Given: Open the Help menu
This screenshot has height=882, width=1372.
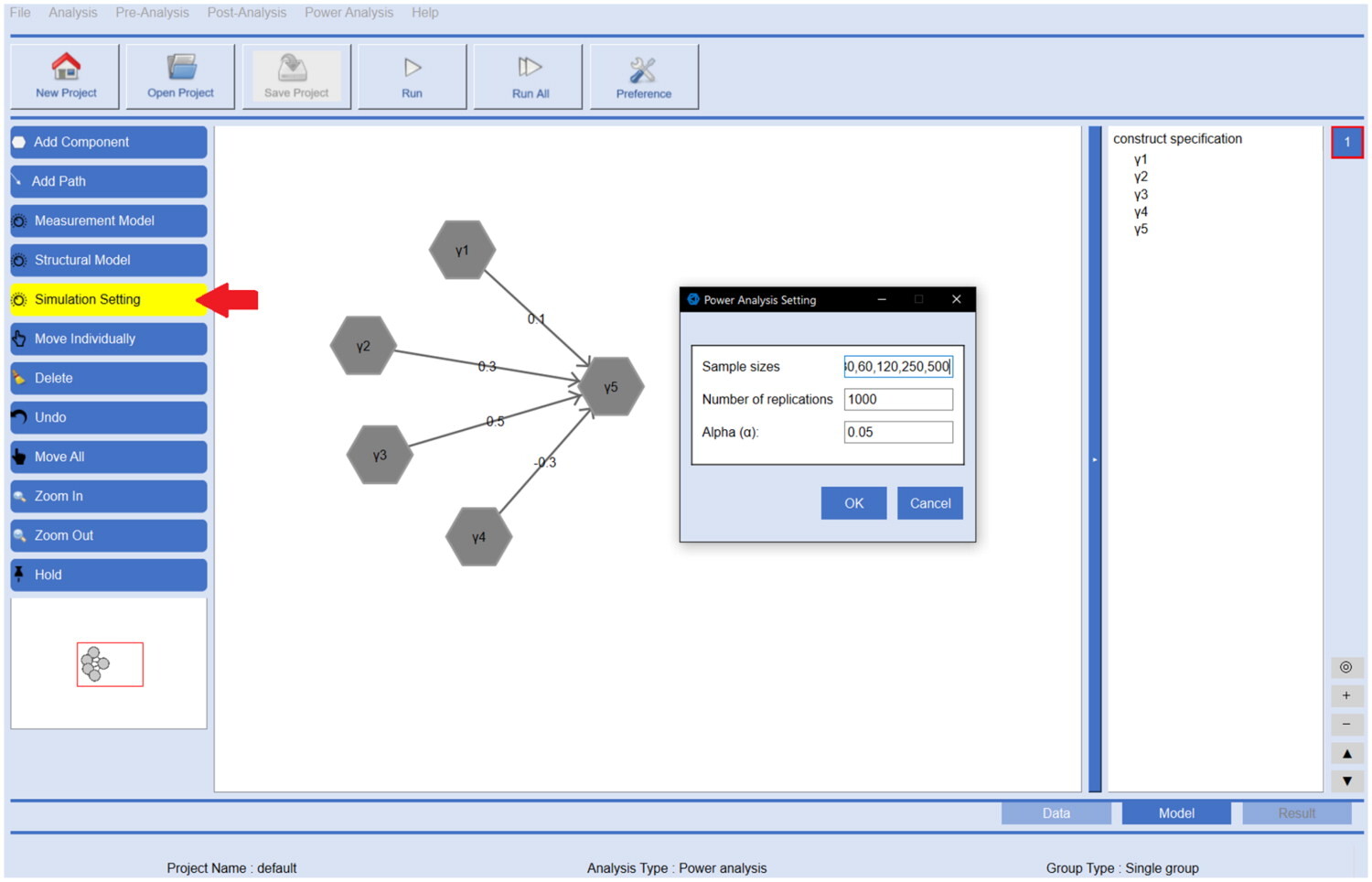Looking at the screenshot, I should [x=425, y=13].
